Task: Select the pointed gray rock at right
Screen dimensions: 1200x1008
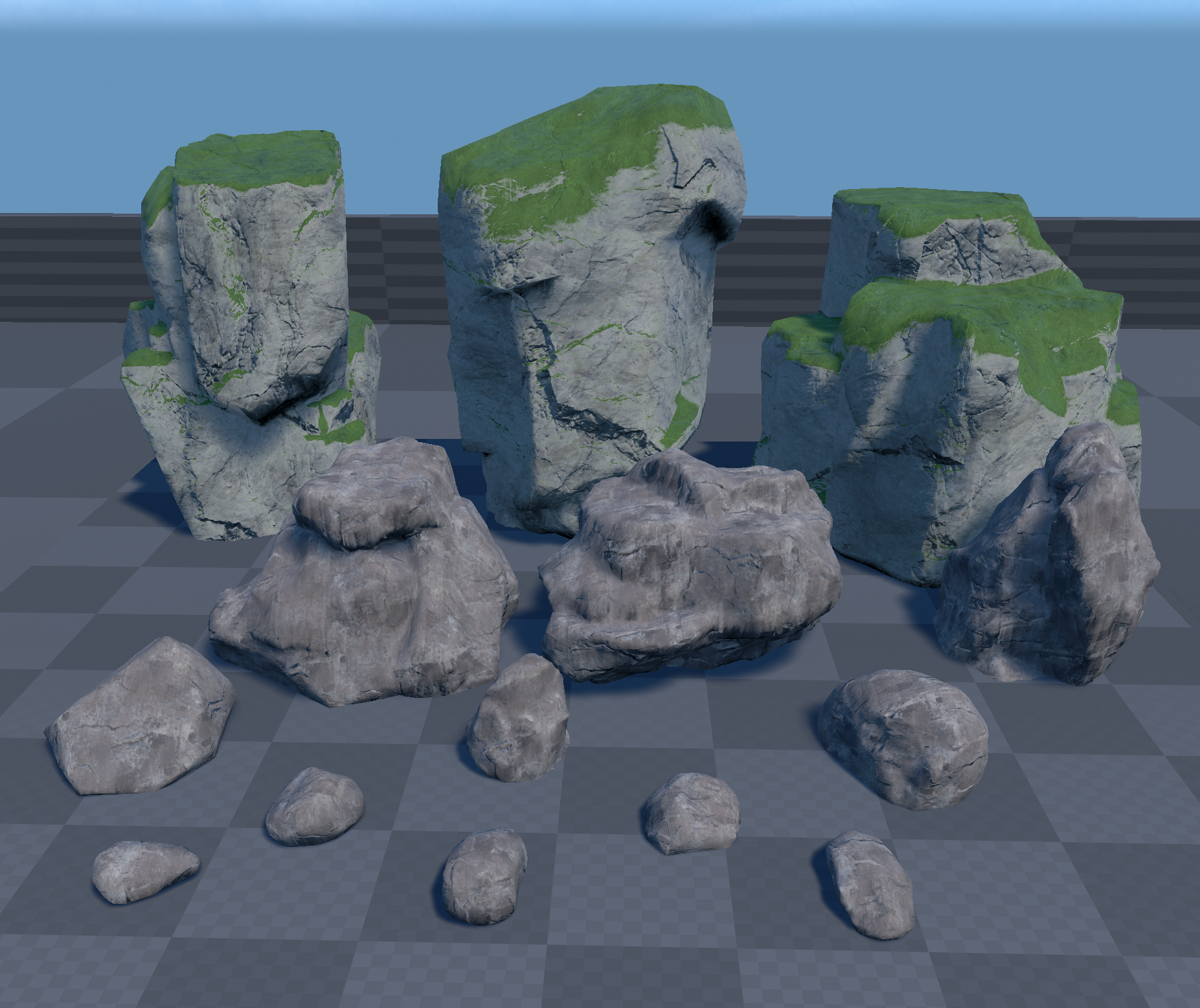Action: click(x=1049, y=570)
